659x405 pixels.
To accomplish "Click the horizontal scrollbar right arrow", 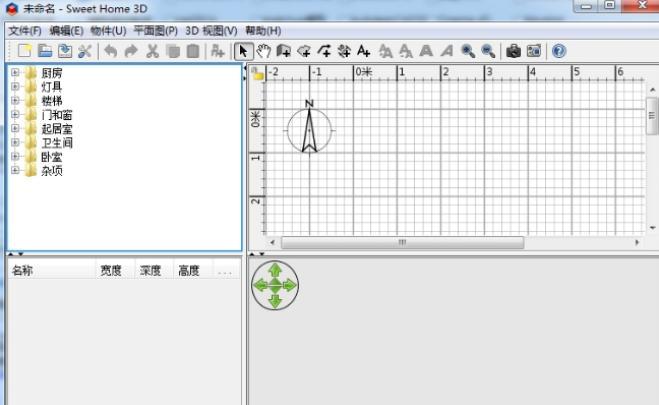I will (x=637, y=242).
